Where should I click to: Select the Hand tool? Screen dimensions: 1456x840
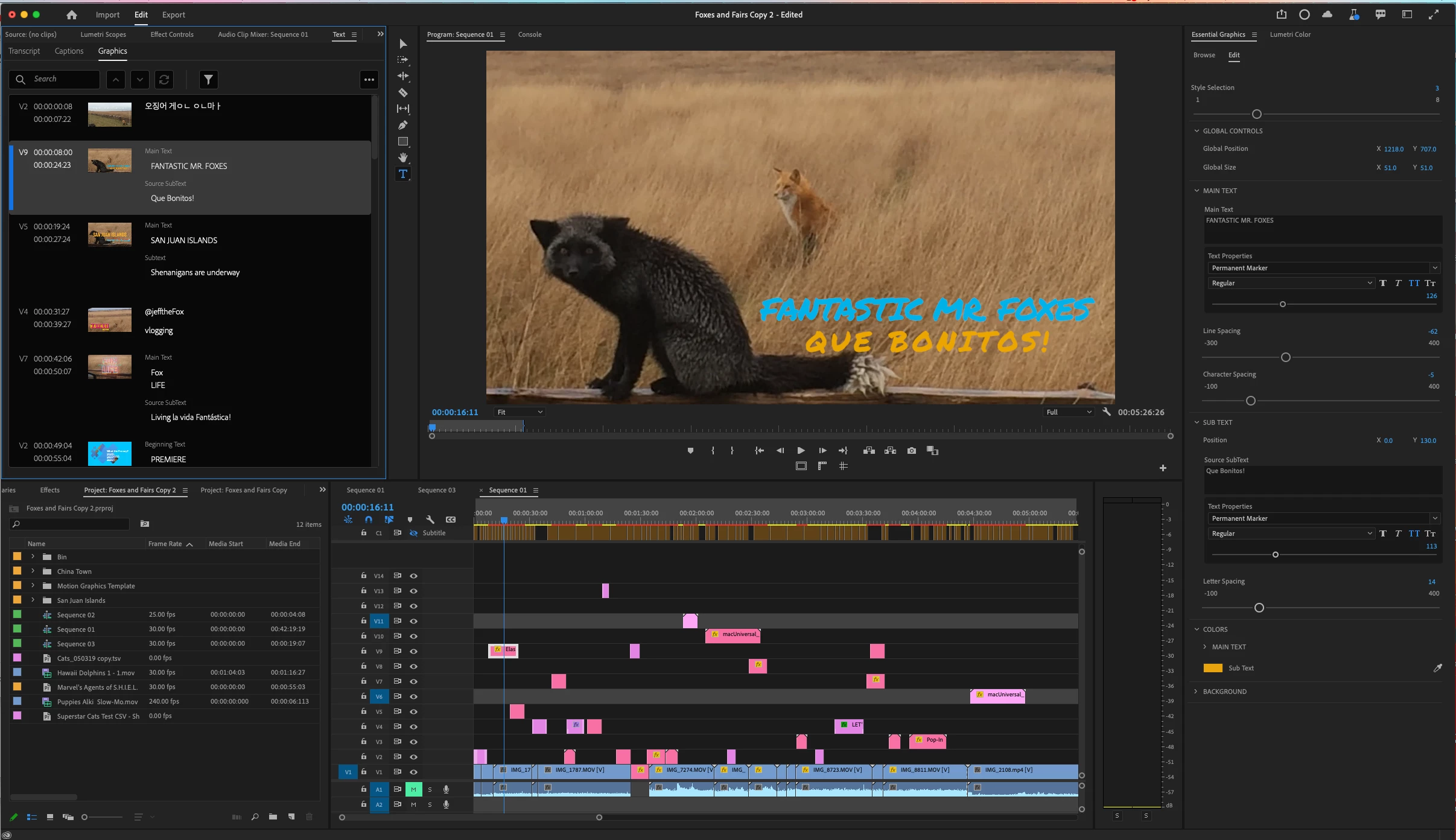point(403,157)
